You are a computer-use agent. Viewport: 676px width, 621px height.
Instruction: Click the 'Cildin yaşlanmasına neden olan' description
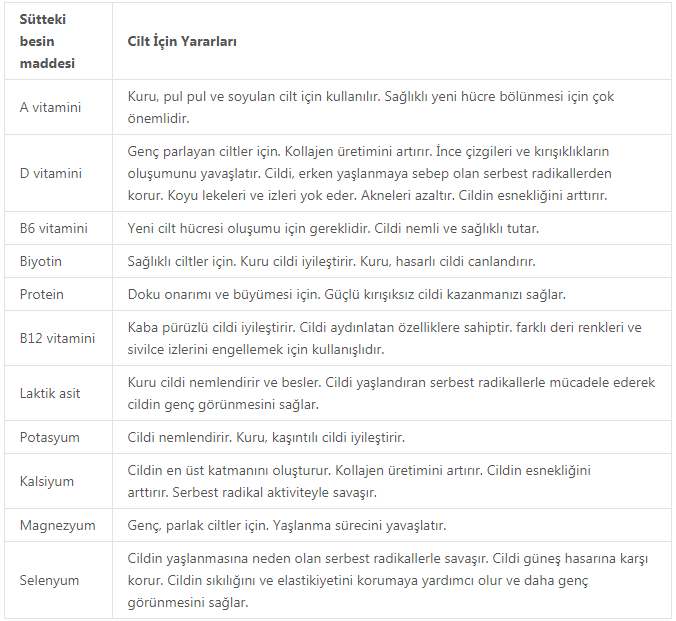coord(388,580)
